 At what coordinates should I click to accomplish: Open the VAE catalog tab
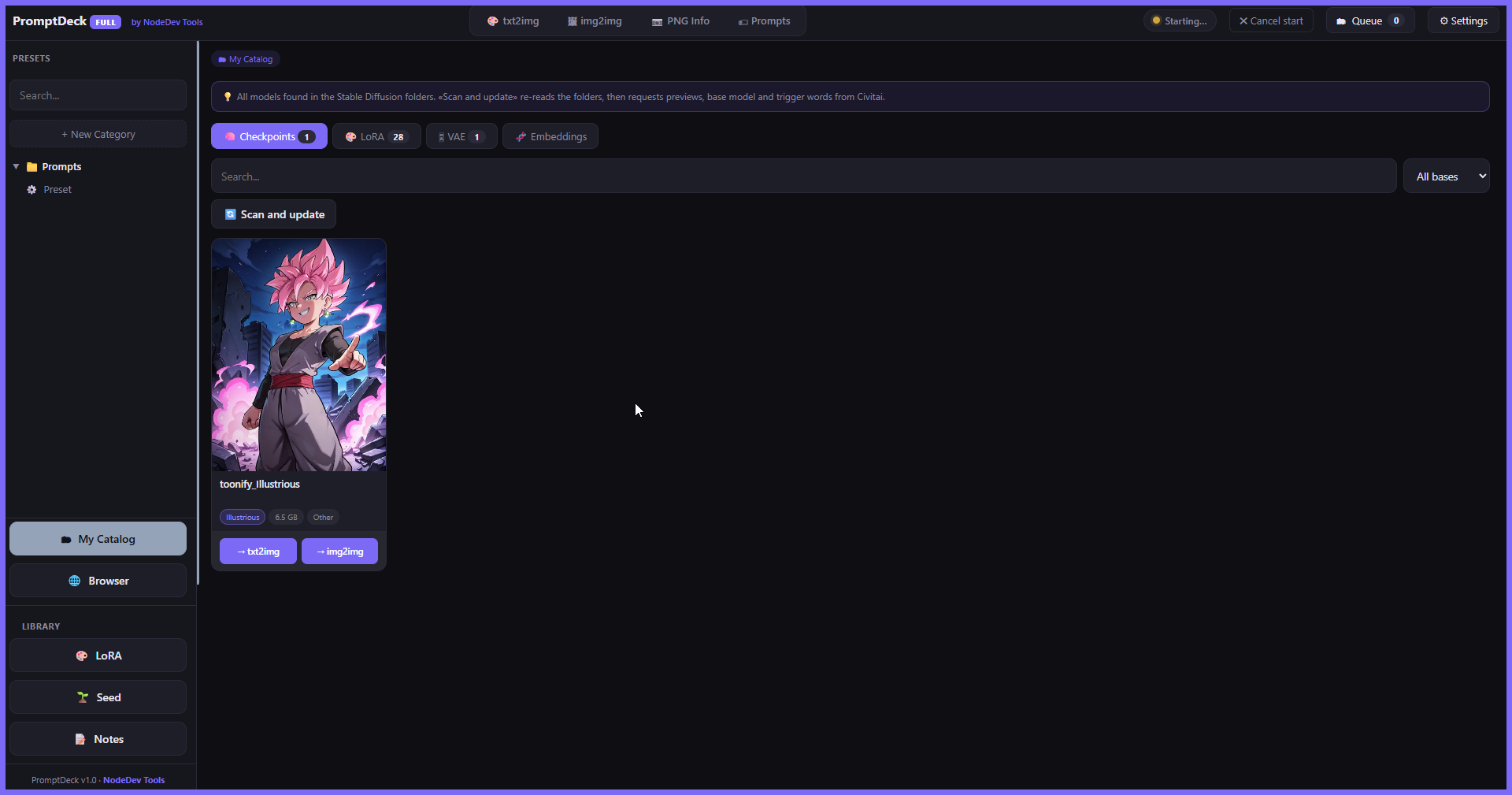pyautogui.click(x=461, y=136)
